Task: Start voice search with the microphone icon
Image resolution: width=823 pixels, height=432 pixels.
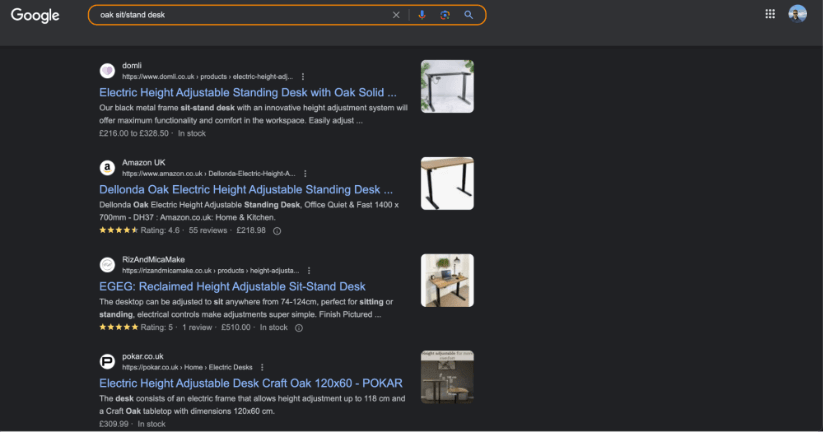Action: 422,15
